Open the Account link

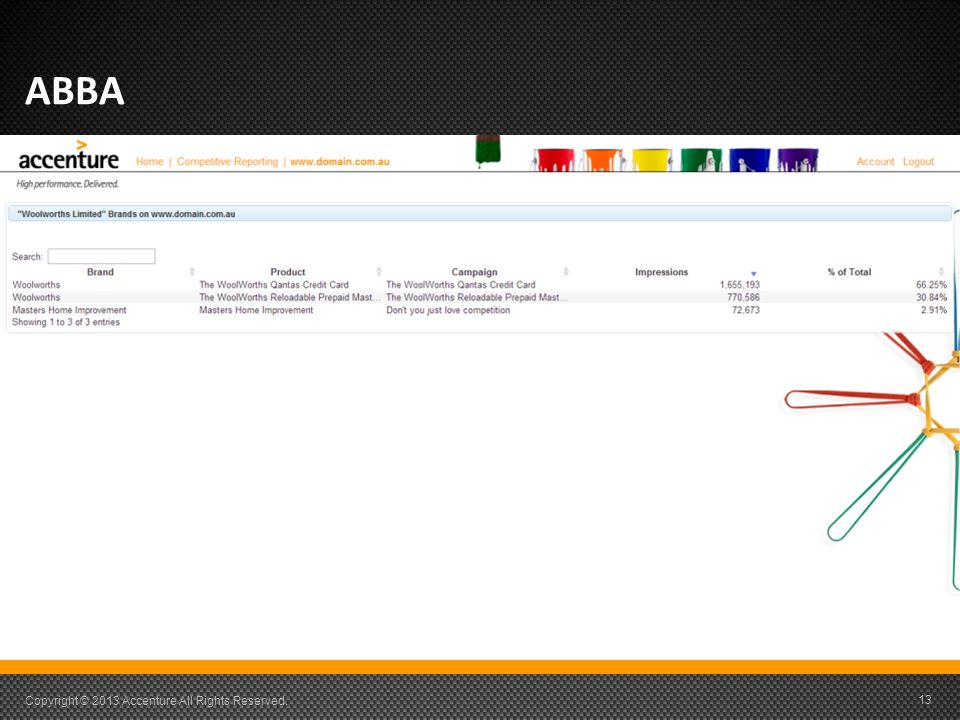(875, 162)
